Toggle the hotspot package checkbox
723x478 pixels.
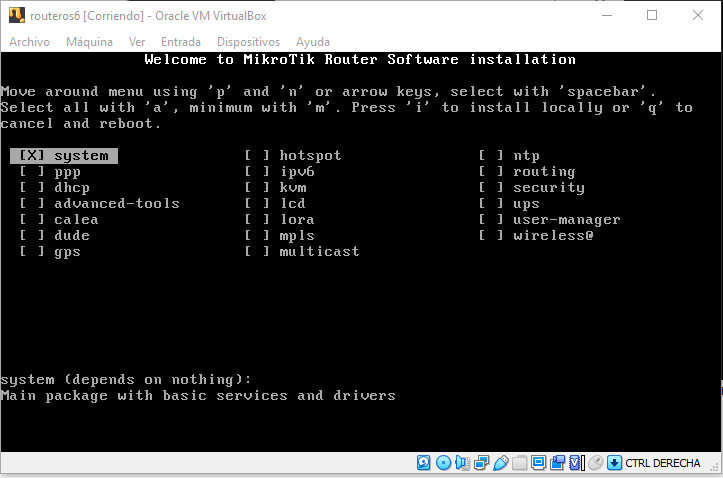(258, 156)
